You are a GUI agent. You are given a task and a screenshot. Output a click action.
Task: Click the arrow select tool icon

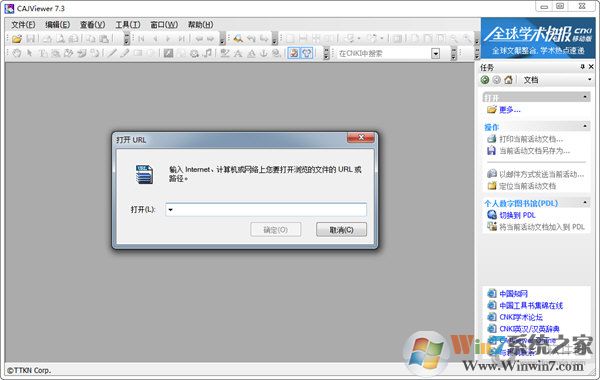coord(30,53)
